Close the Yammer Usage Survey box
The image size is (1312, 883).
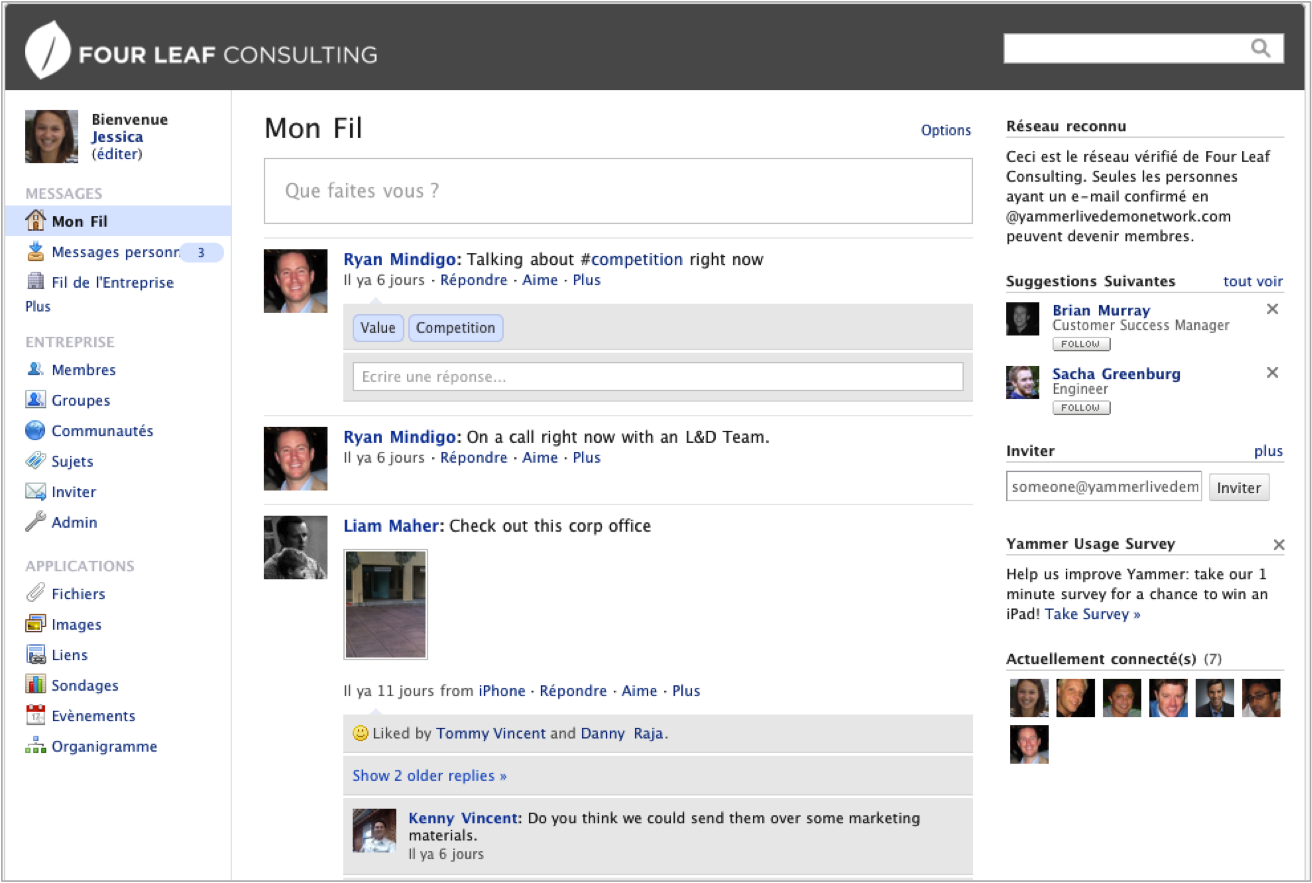[x=1278, y=545]
